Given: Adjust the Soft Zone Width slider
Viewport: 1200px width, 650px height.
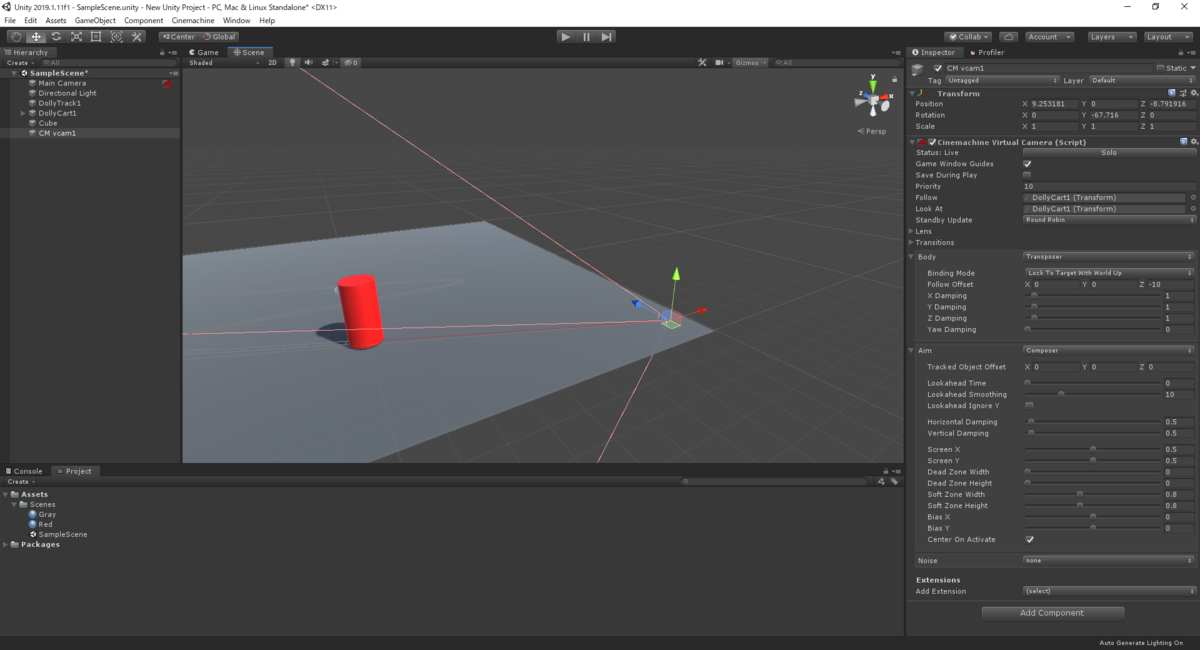Looking at the screenshot, I should pyautogui.click(x=1092, y=494).
